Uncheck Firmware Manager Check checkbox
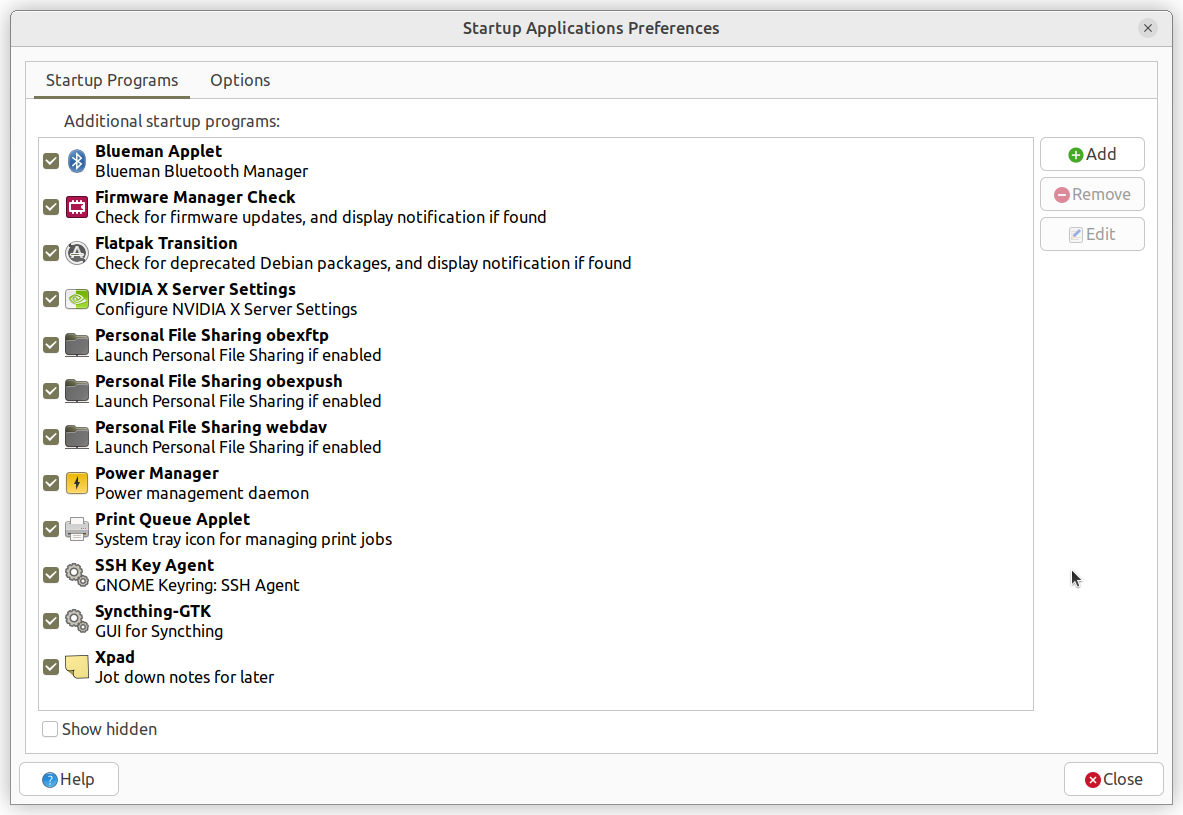The height and width of the screenshot is (815, 1183). (51, 207)
